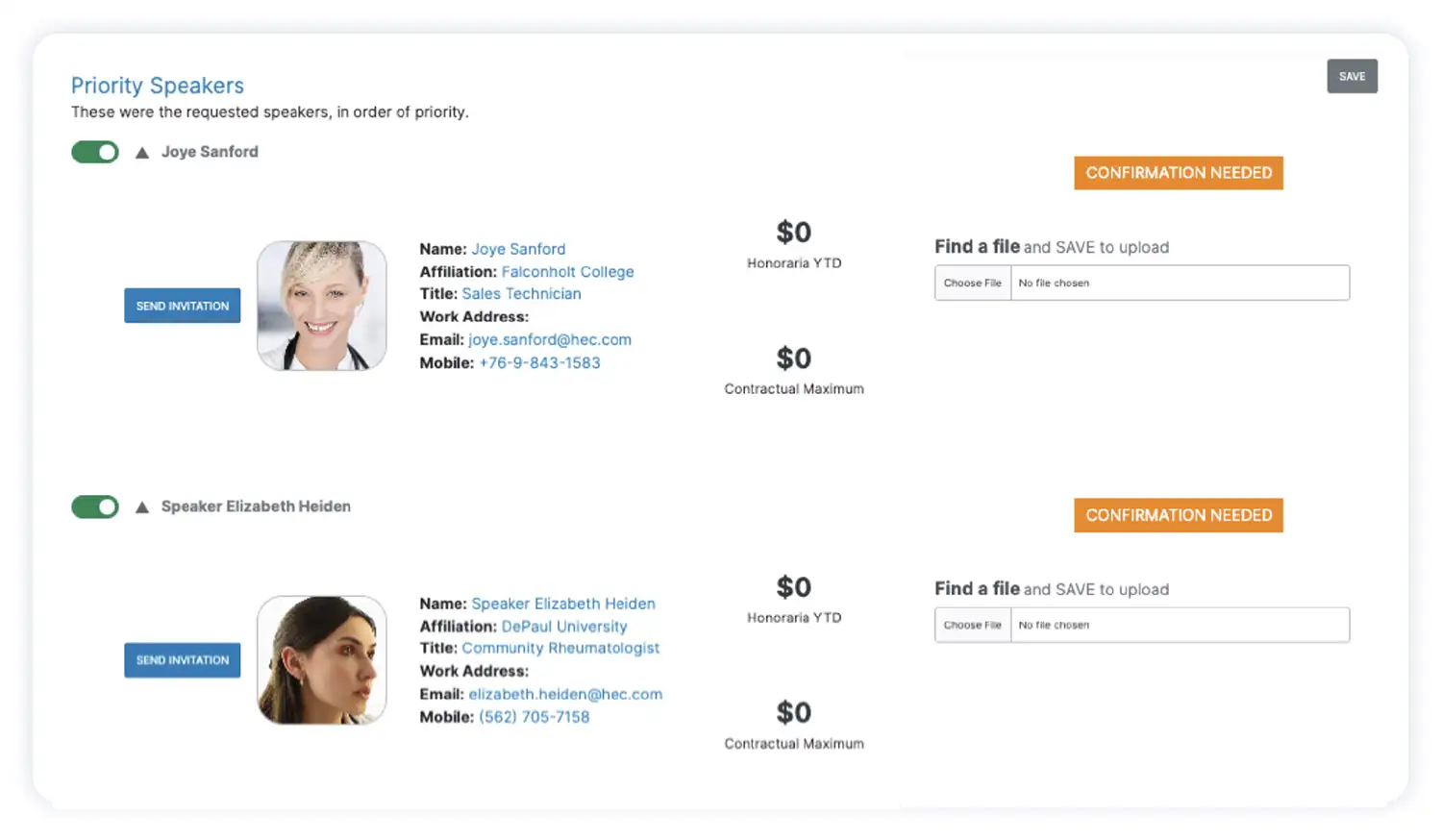Click Joye Sanford's Confirmation Needed badge
Image resolution: width=1442 pixels, height=840 pixels.
coord(1178,173)
